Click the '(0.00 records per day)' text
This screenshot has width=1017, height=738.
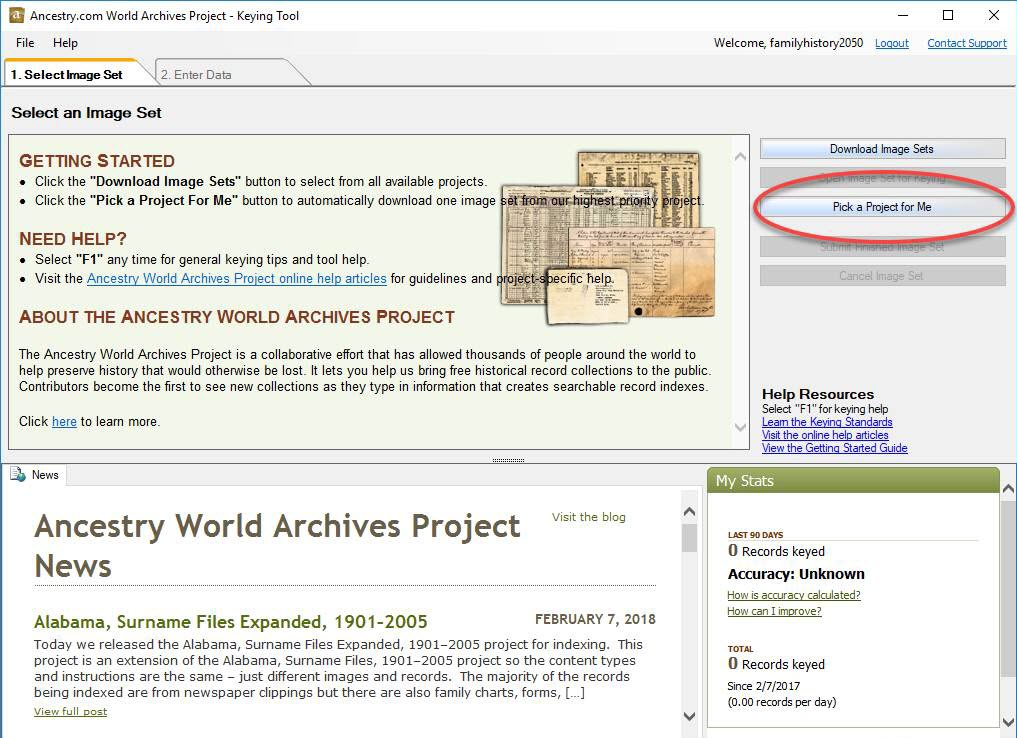pyautogui.click(x=782, y=702)
